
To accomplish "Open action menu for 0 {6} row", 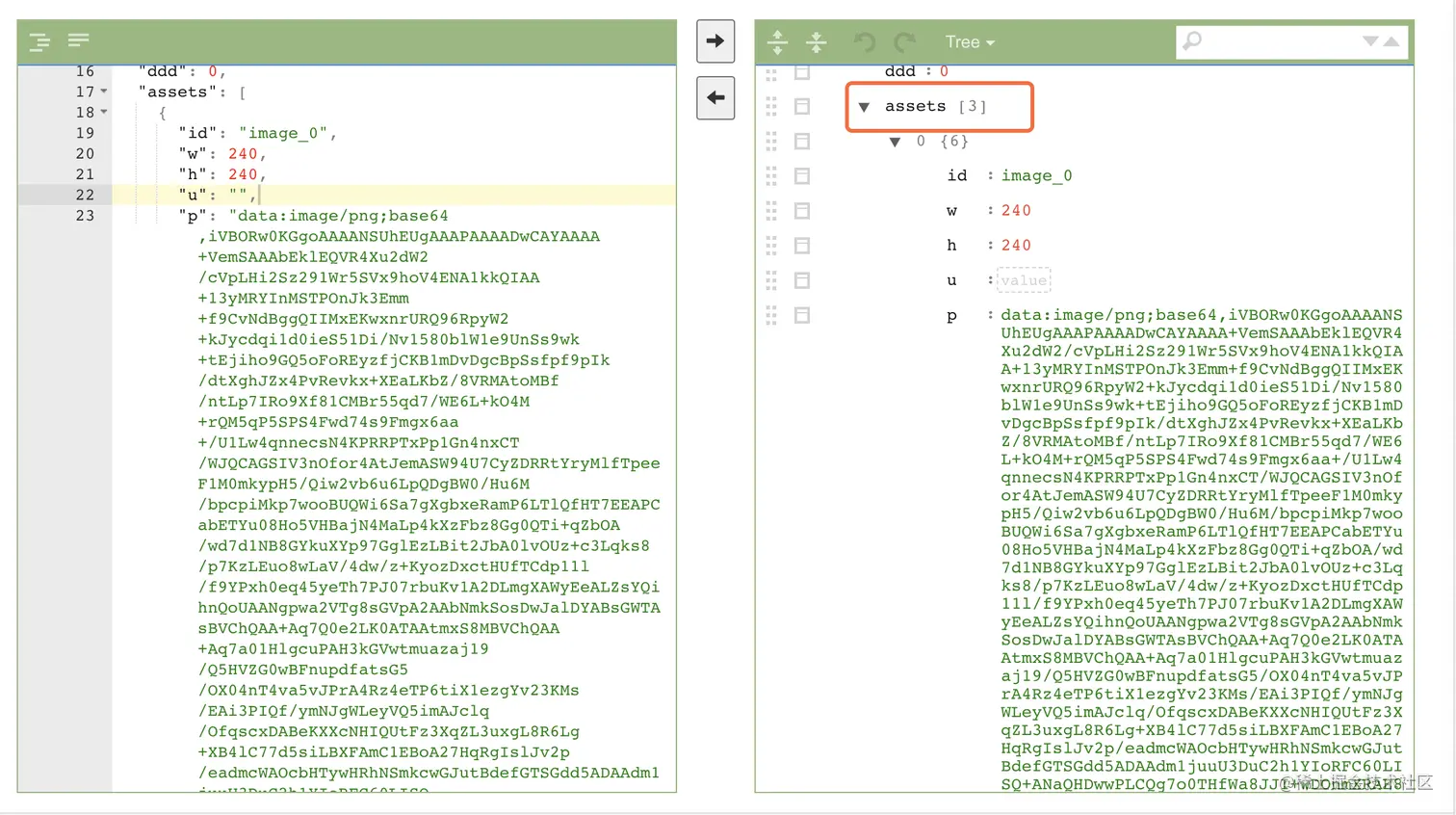I will coord(802,141).
